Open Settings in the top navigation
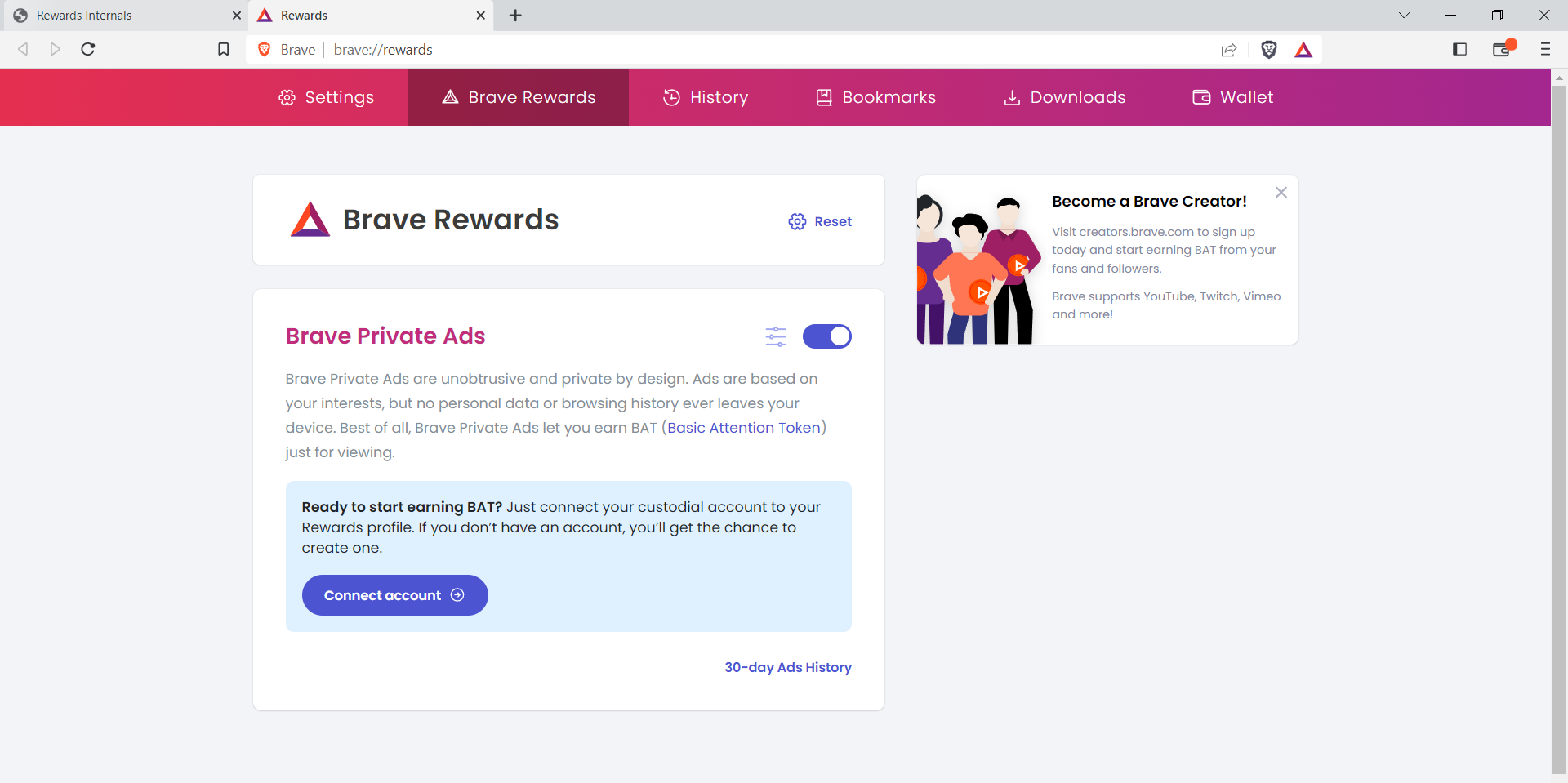The image size is (1568, 783). click(x=327, y=97)
